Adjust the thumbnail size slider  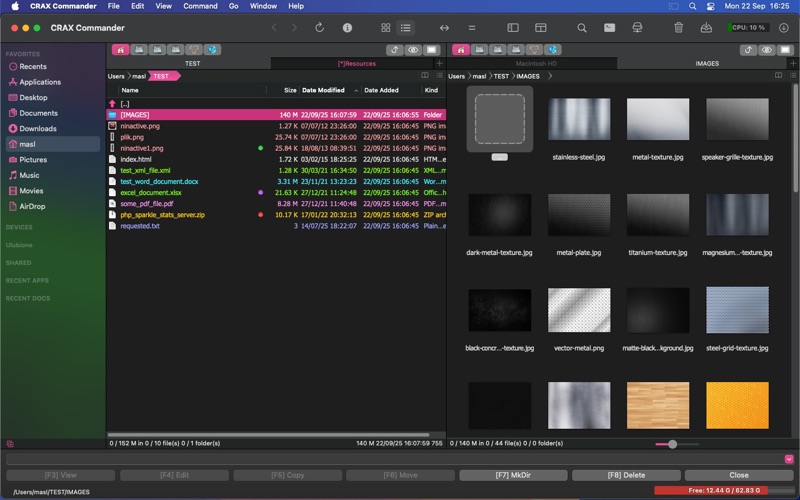pos(672,444)
